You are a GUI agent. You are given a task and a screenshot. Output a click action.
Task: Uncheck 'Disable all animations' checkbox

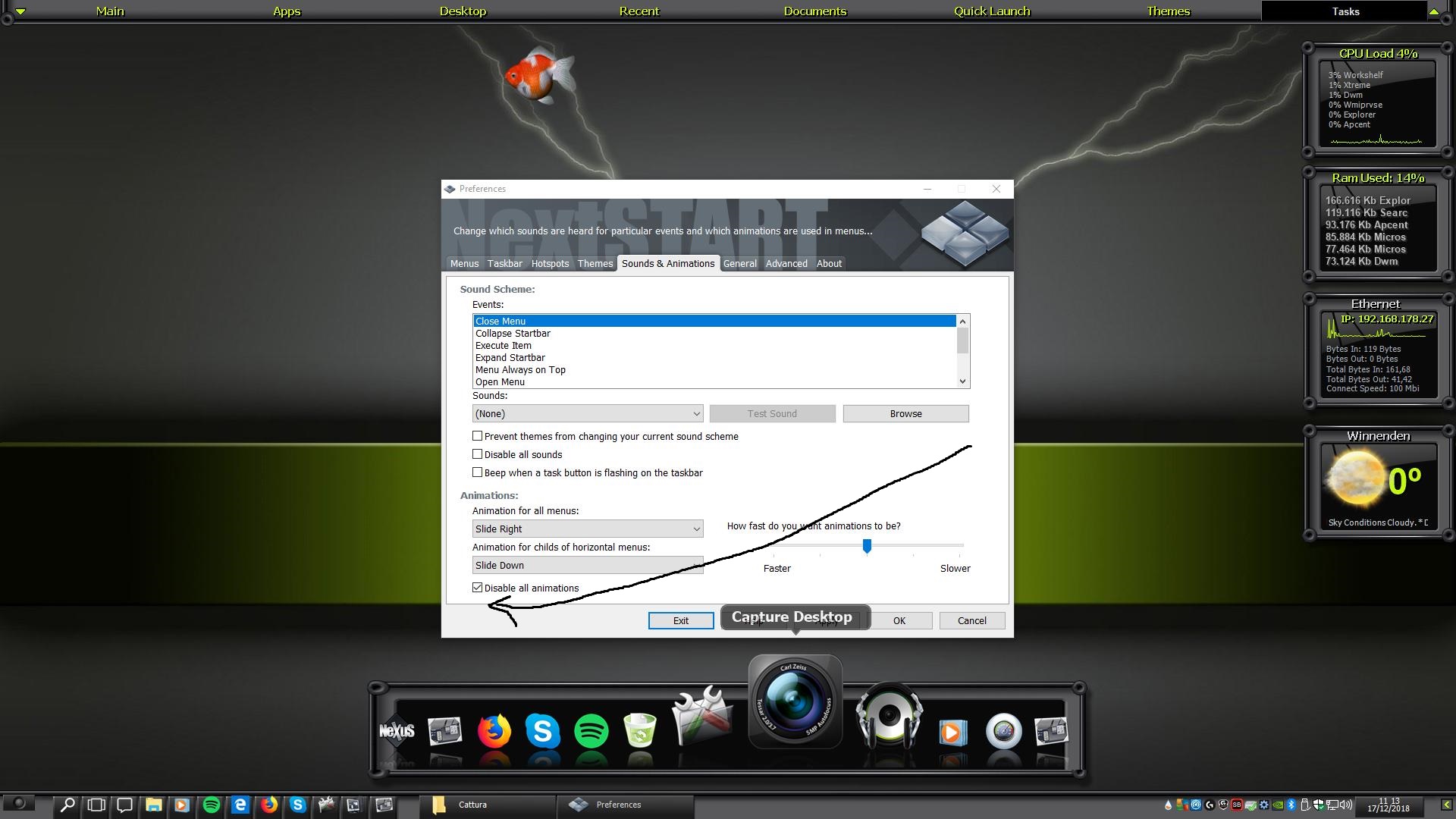pos(478,588)
